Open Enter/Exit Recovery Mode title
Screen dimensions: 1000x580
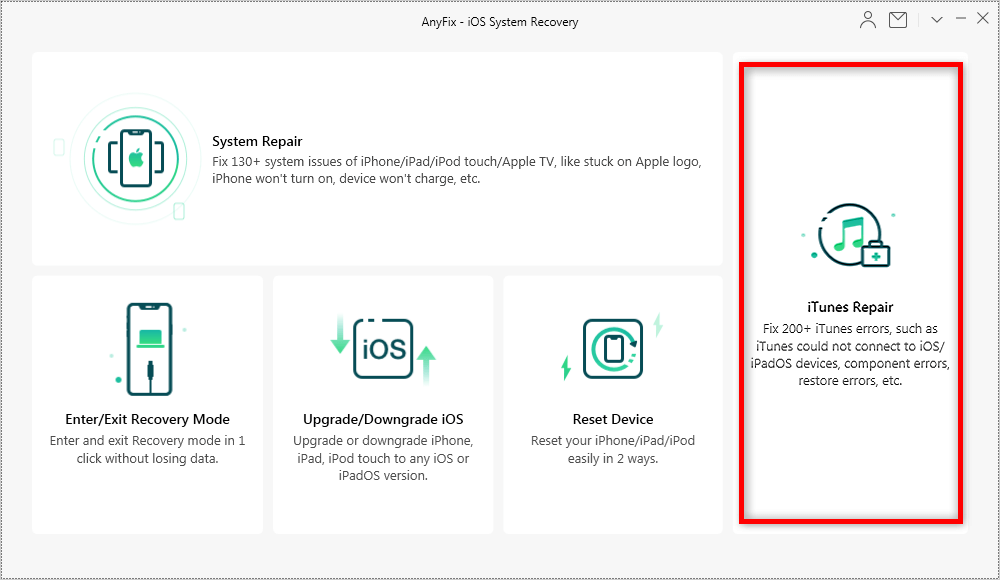point(147,419)
